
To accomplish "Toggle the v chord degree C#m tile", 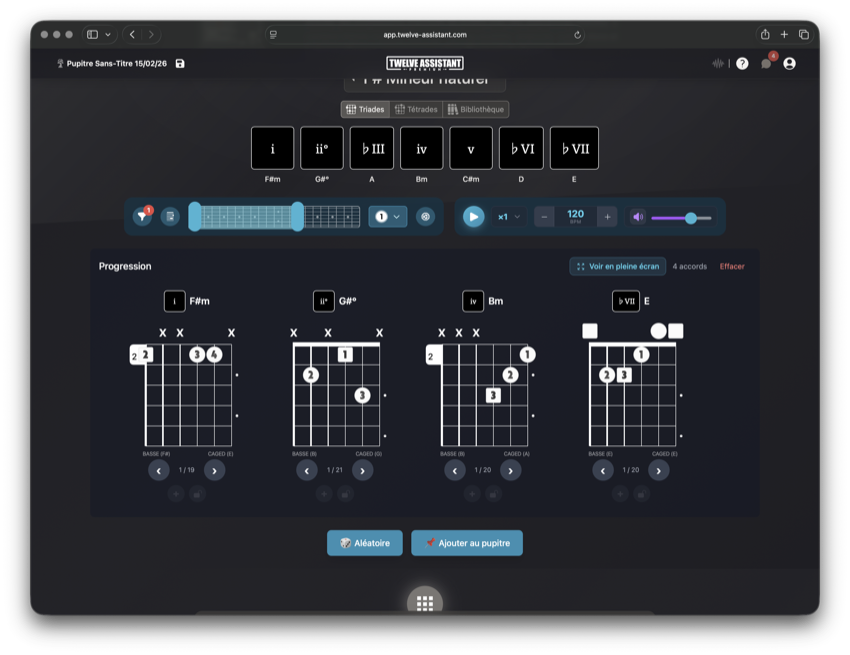I will pyautogui.click(x=471, y=148).
